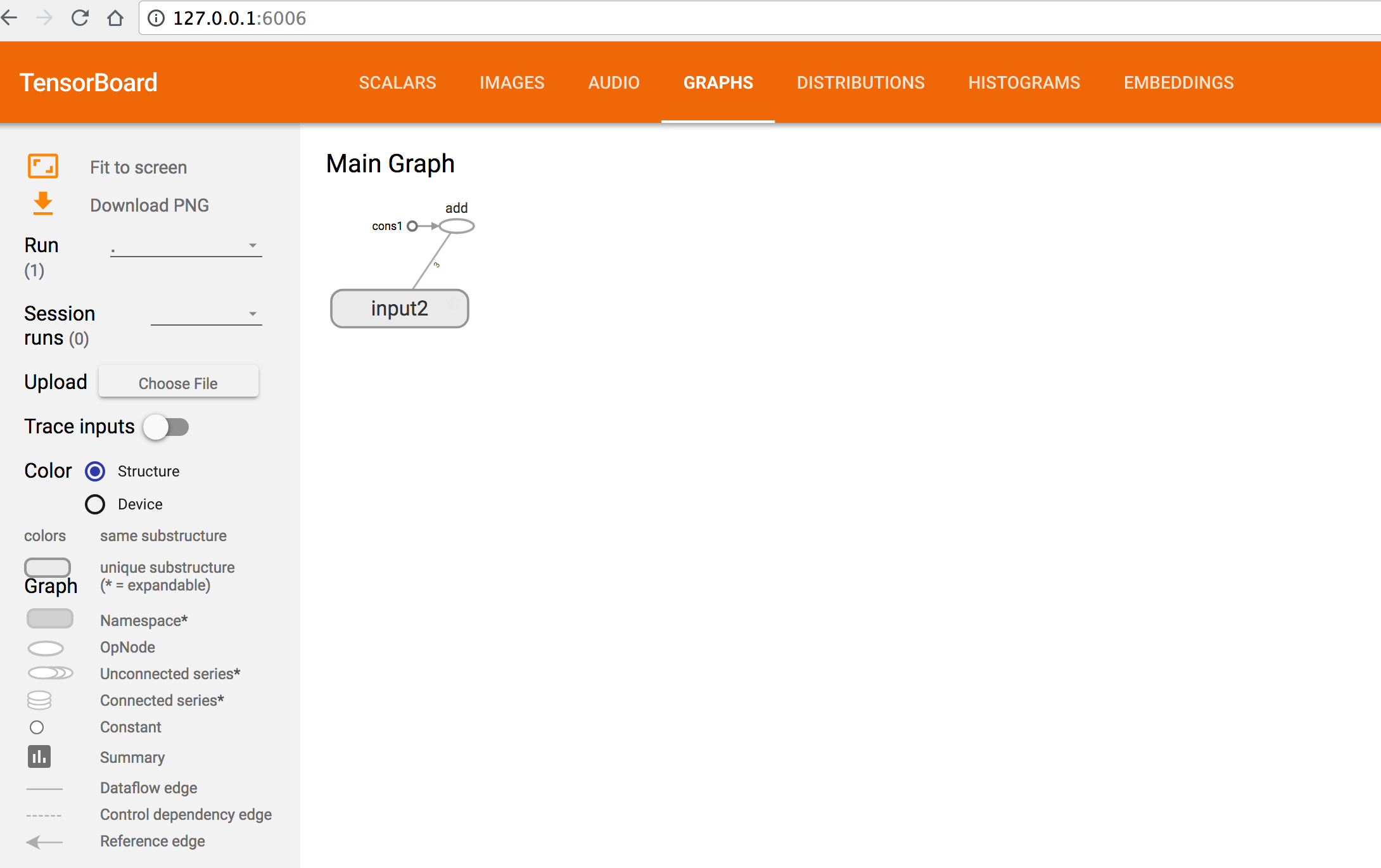Click the Unconnected series legend icon

(51, 673)
